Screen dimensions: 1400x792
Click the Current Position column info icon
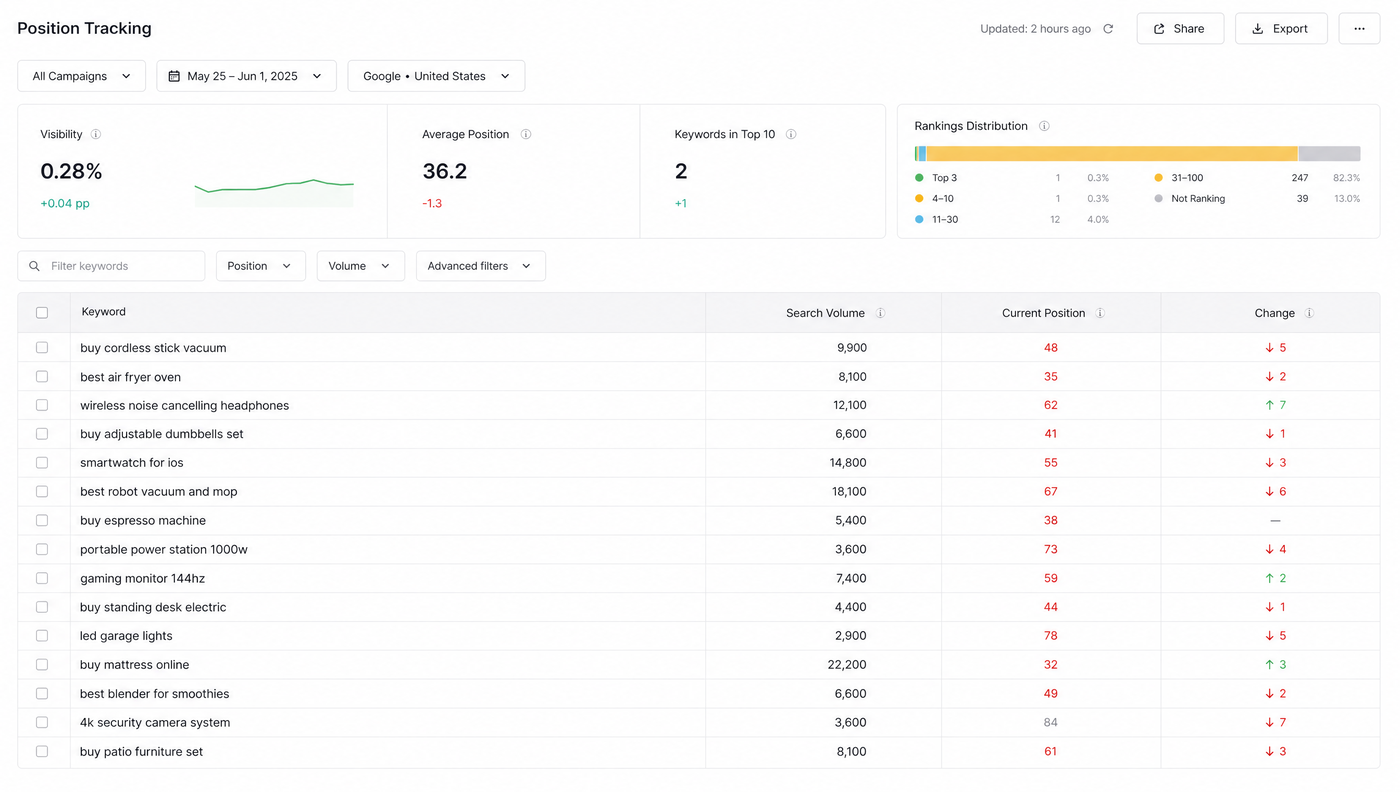click(x=1100, y=313)
